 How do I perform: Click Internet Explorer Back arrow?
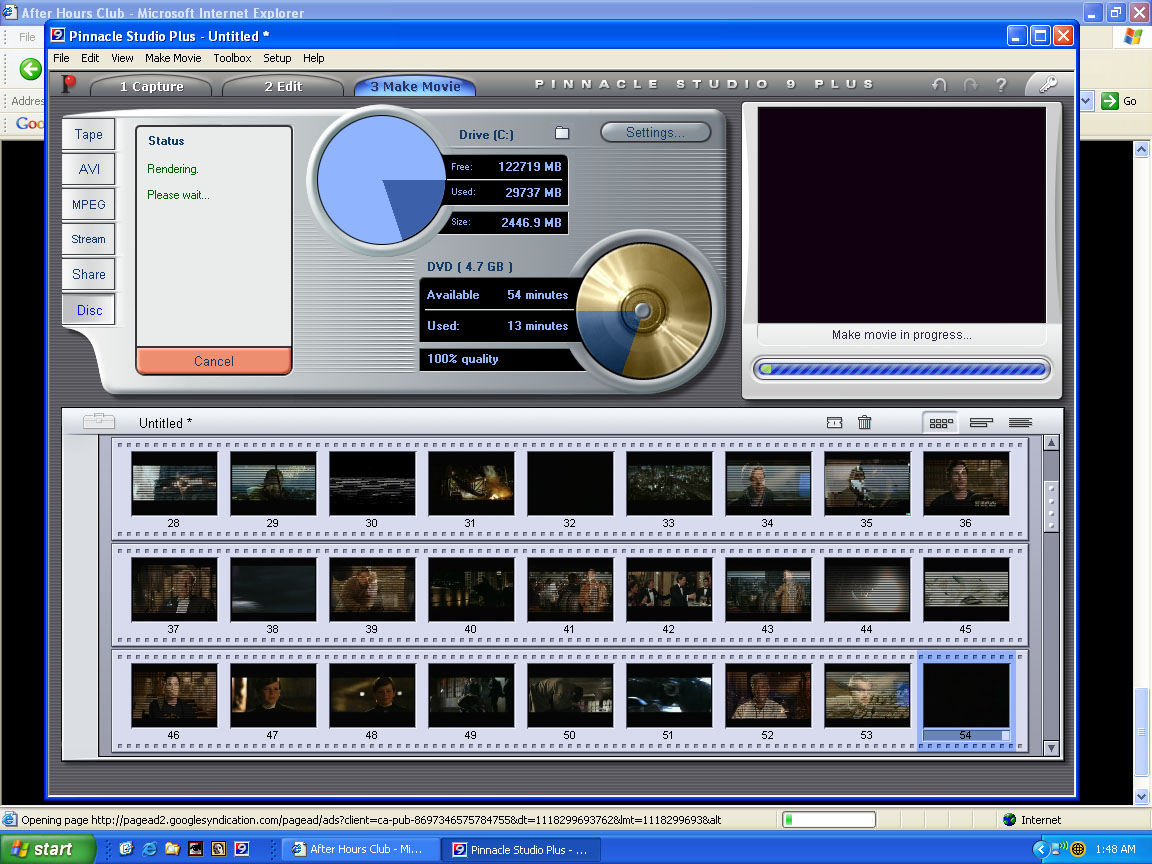point(30,69)
